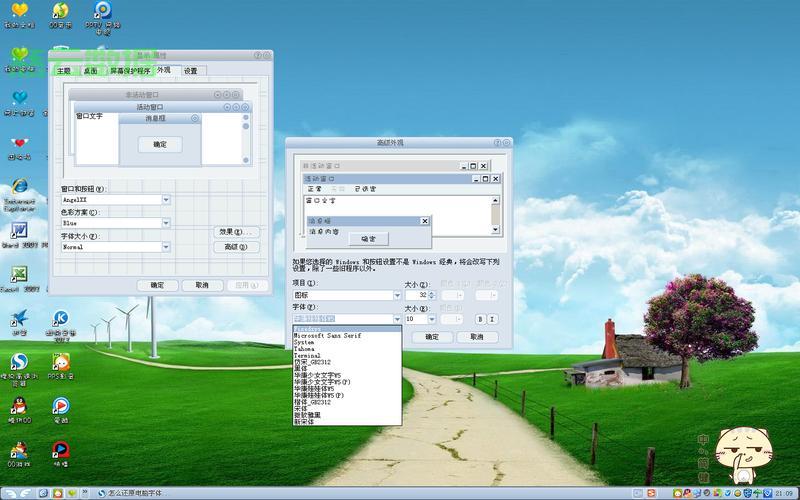This screenshot has height=500, width=800.
Task: Open the PPS orange desktop icon
Action: 61,362
